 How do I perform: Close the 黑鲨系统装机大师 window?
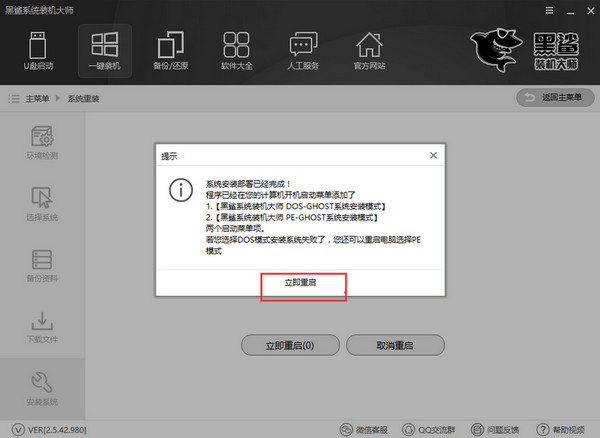tap(590, 11)
